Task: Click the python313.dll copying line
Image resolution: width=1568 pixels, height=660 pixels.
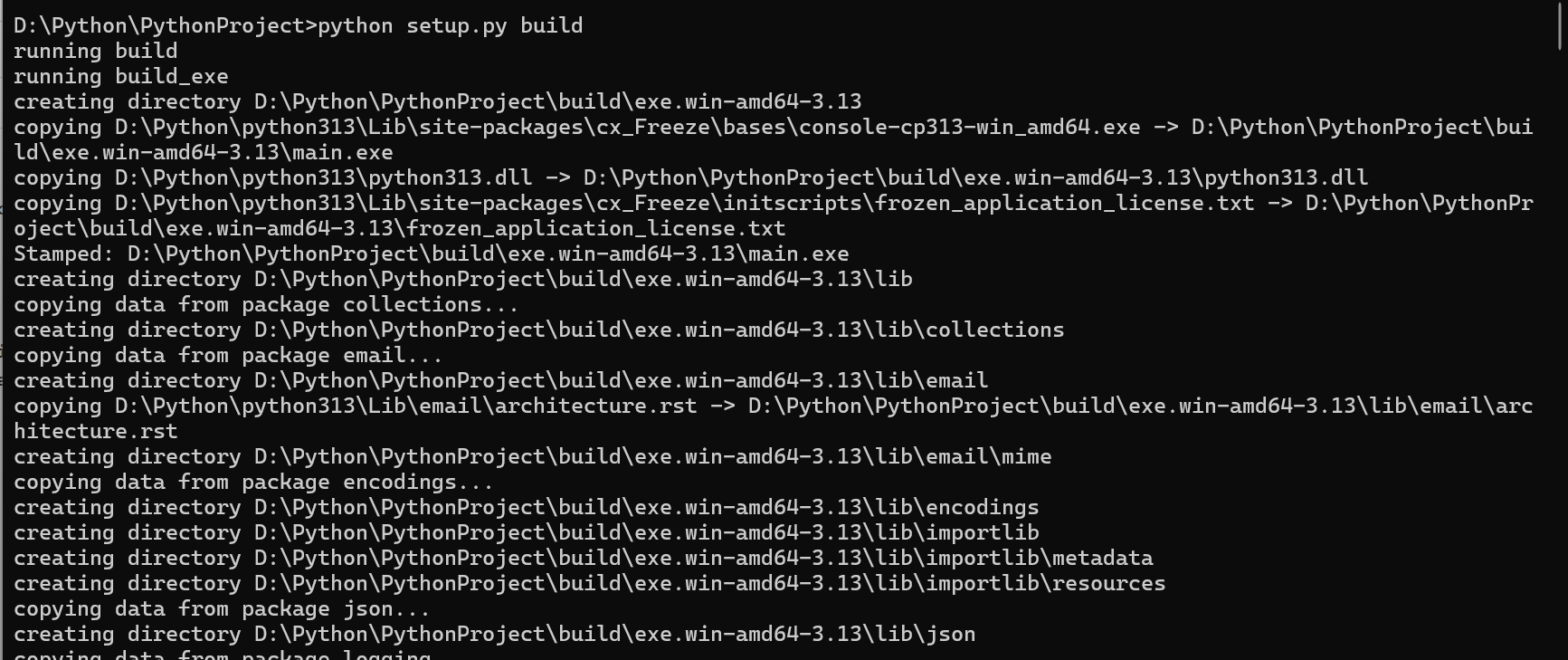Action: point(690,177)
